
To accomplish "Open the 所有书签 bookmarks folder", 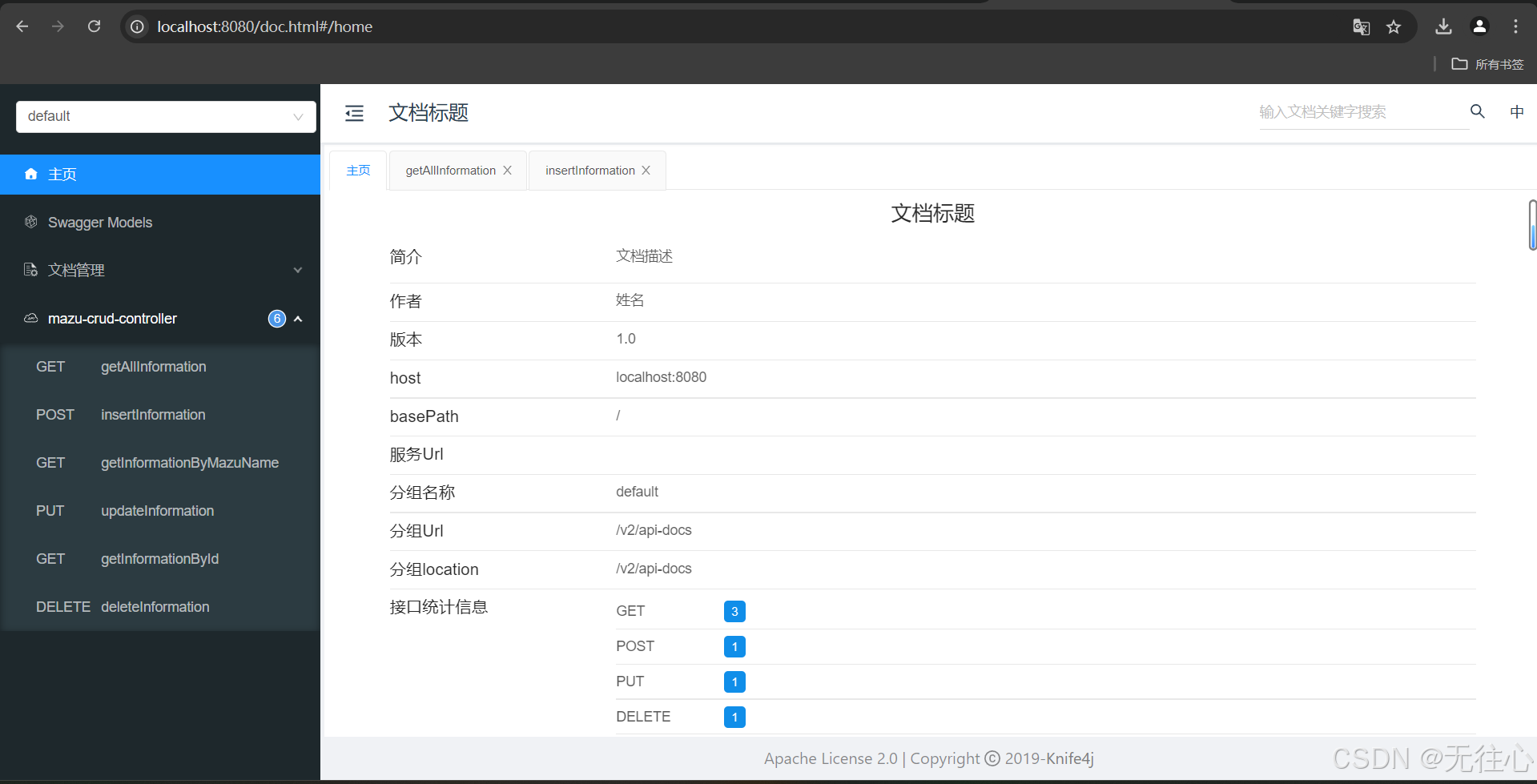I will (1487, 64).
